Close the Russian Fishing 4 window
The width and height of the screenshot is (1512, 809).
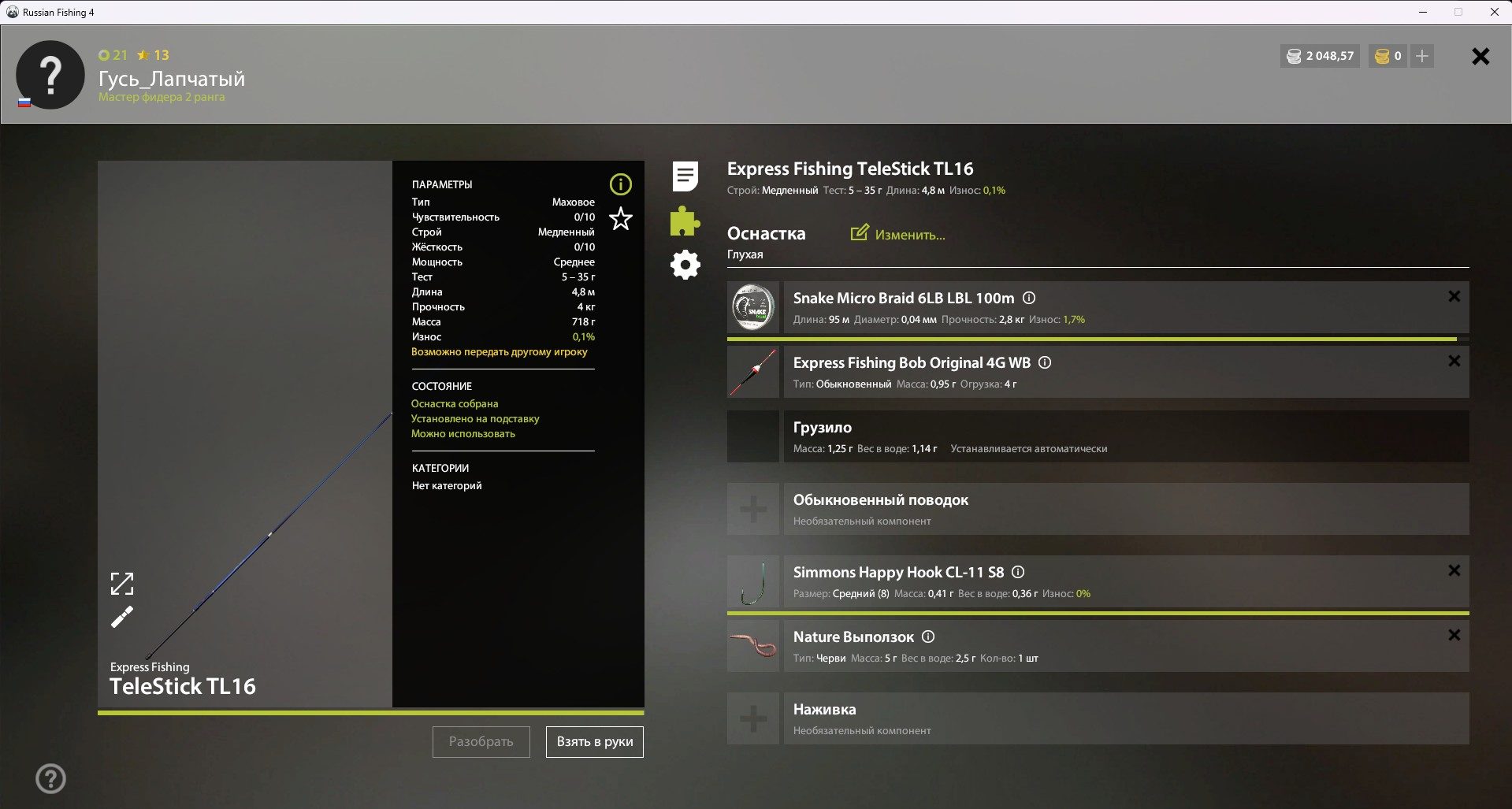(1494, 12)
